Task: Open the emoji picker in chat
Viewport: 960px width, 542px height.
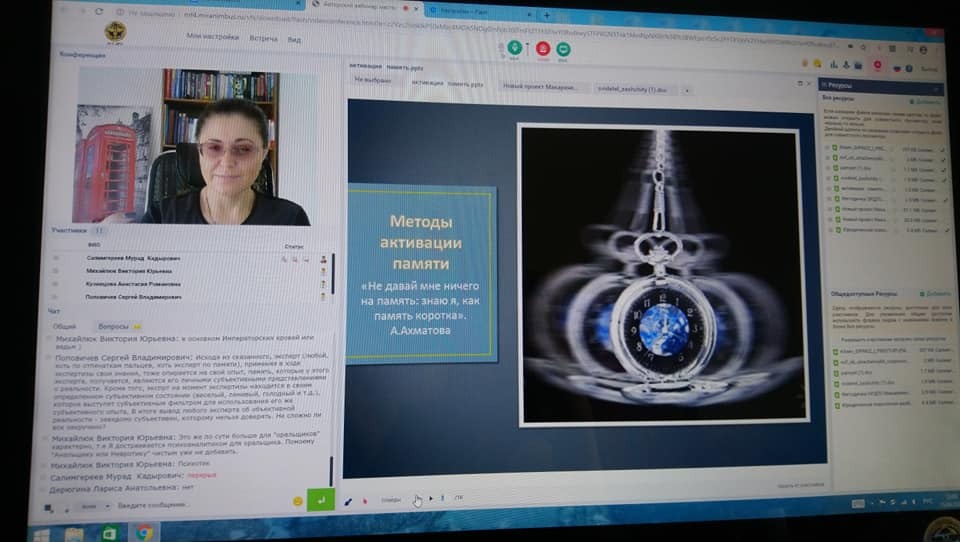Action: (298, 501)
